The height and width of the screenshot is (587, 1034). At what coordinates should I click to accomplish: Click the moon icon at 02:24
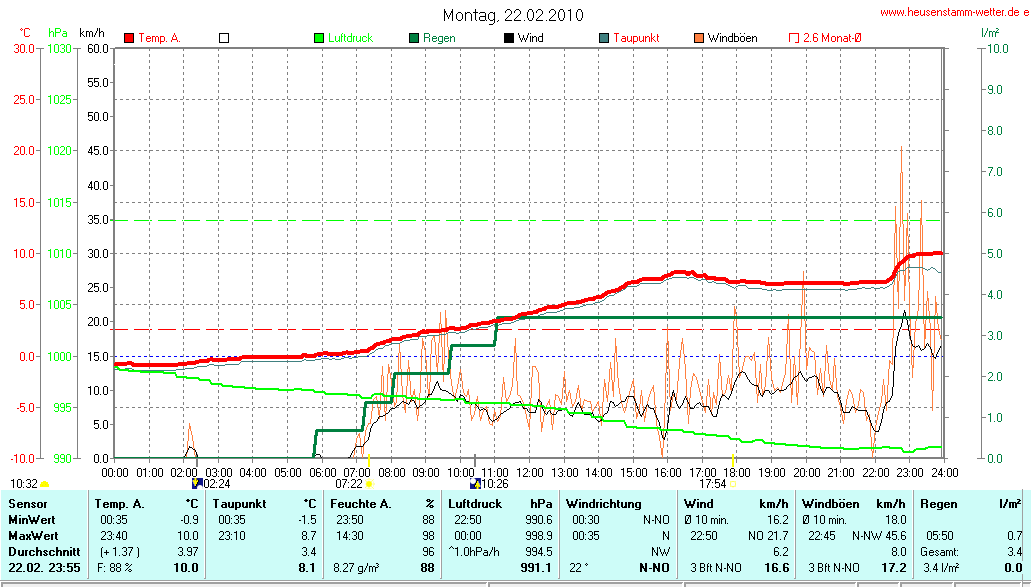196,483
